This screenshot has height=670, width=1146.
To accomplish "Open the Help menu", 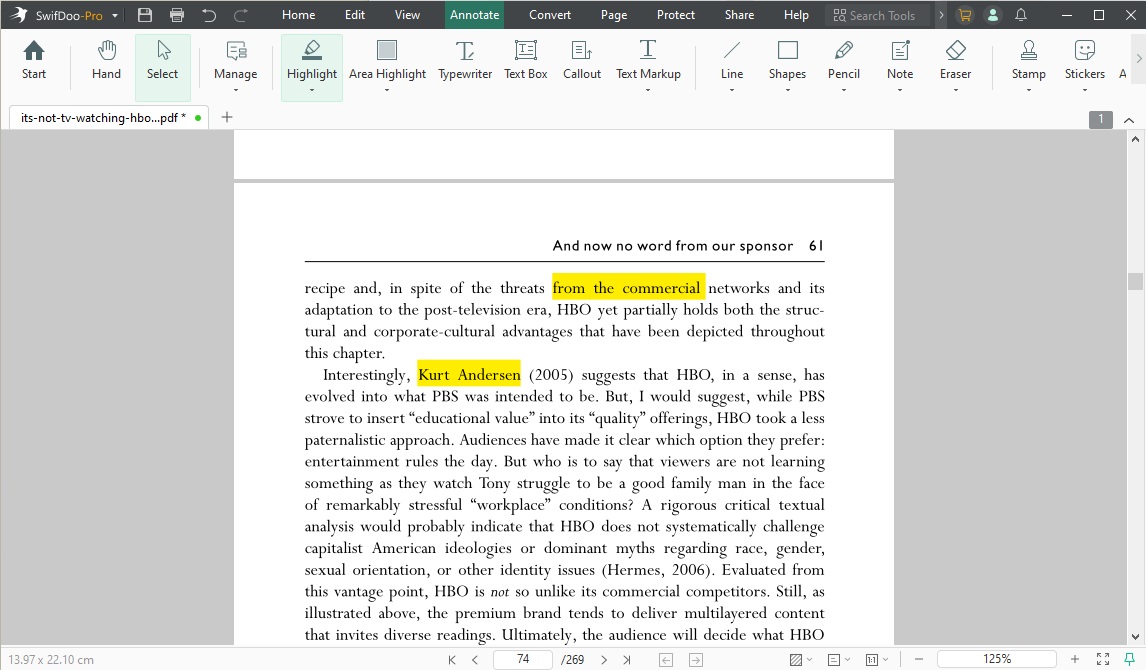I will click(796, 15).
